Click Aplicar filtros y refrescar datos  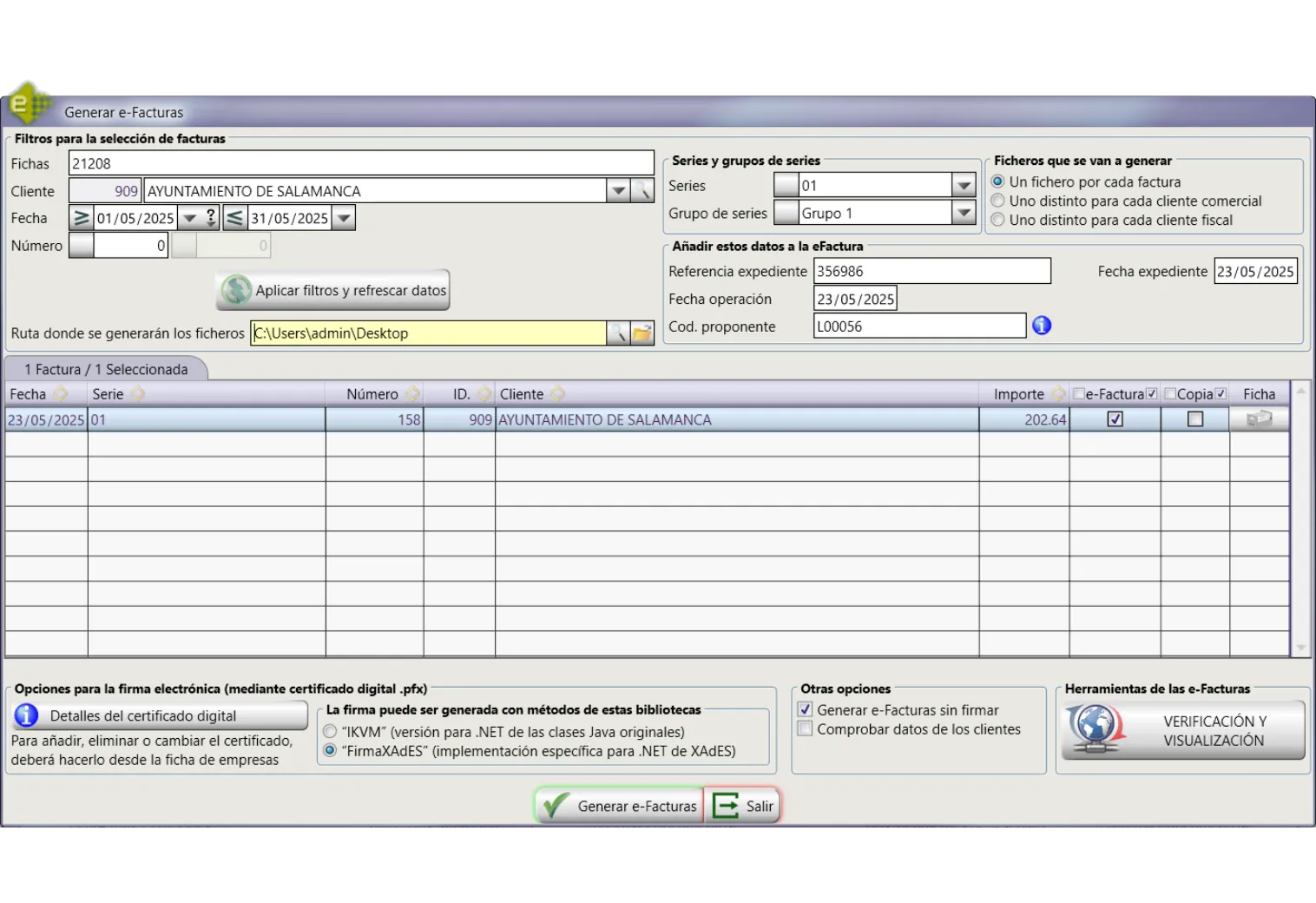333,291
